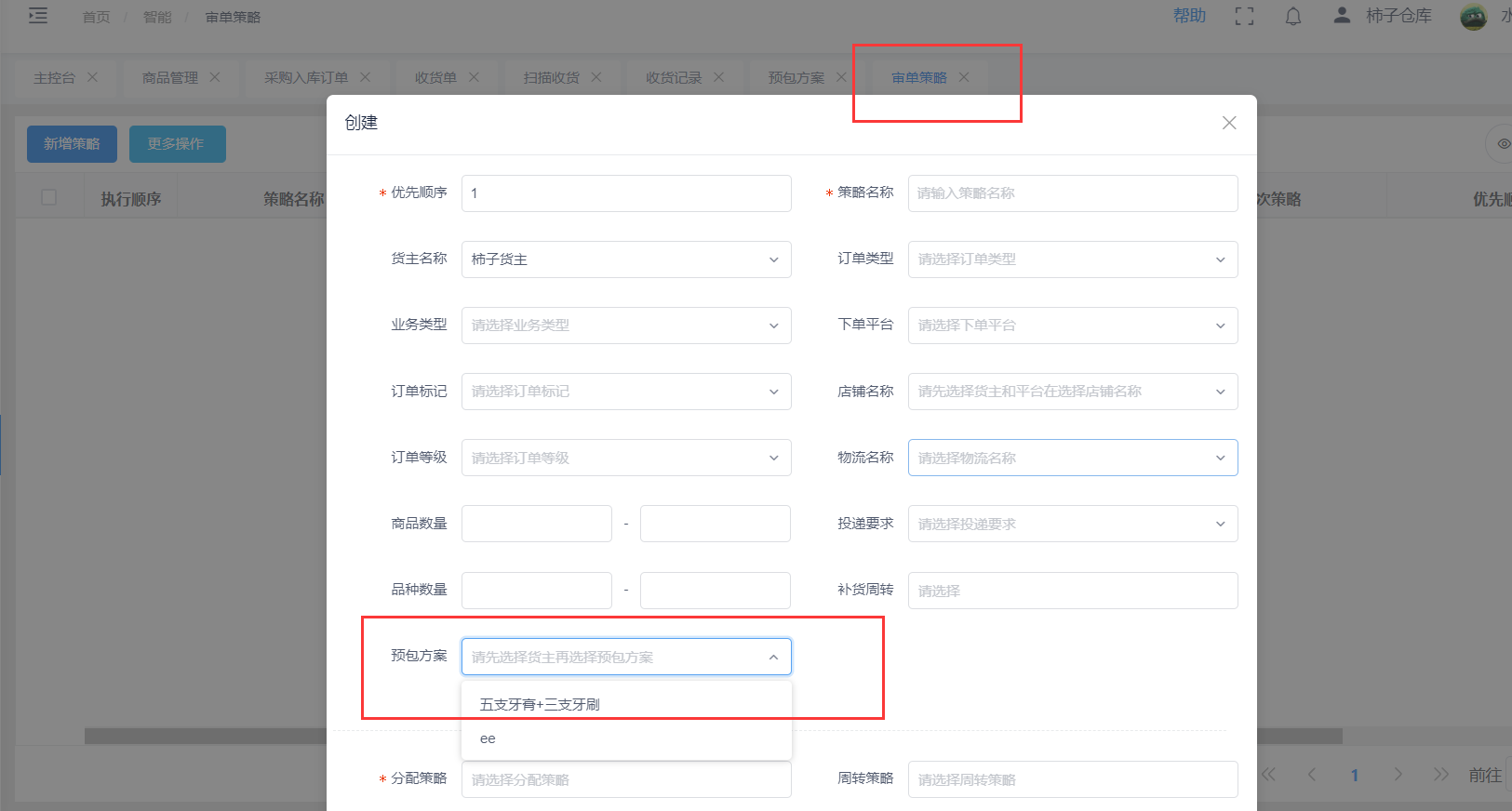
Task: Open the 订单等级 dropdown
Action: [626, 458]
